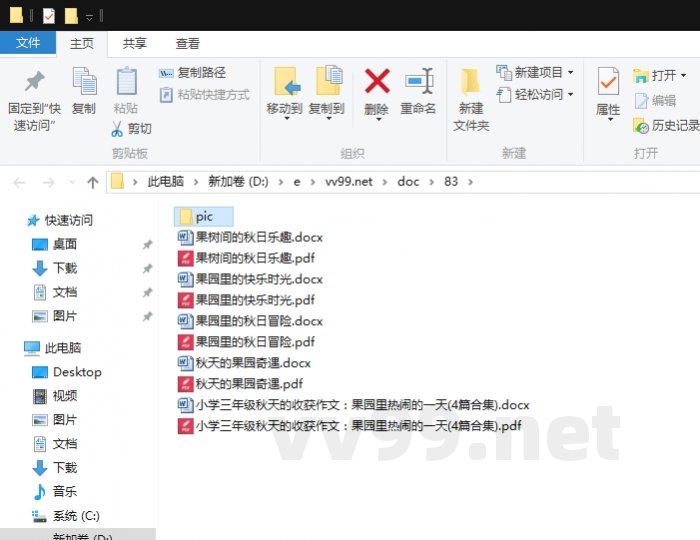
Task: Open 快速访问 in sidebar
Action: [60, 220]
